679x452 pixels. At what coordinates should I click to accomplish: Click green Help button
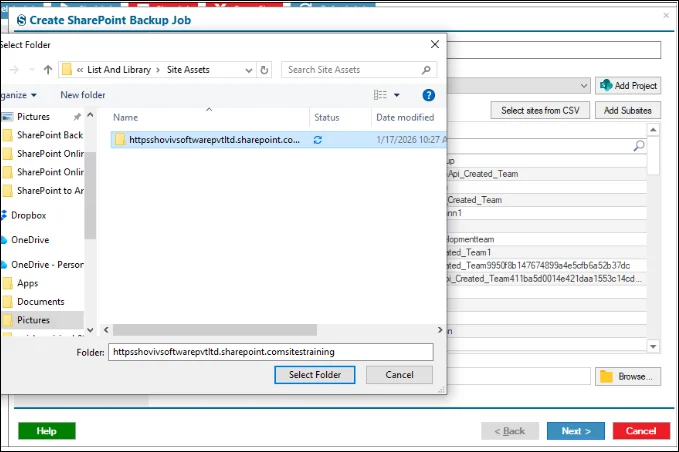[x=47, y=431]
